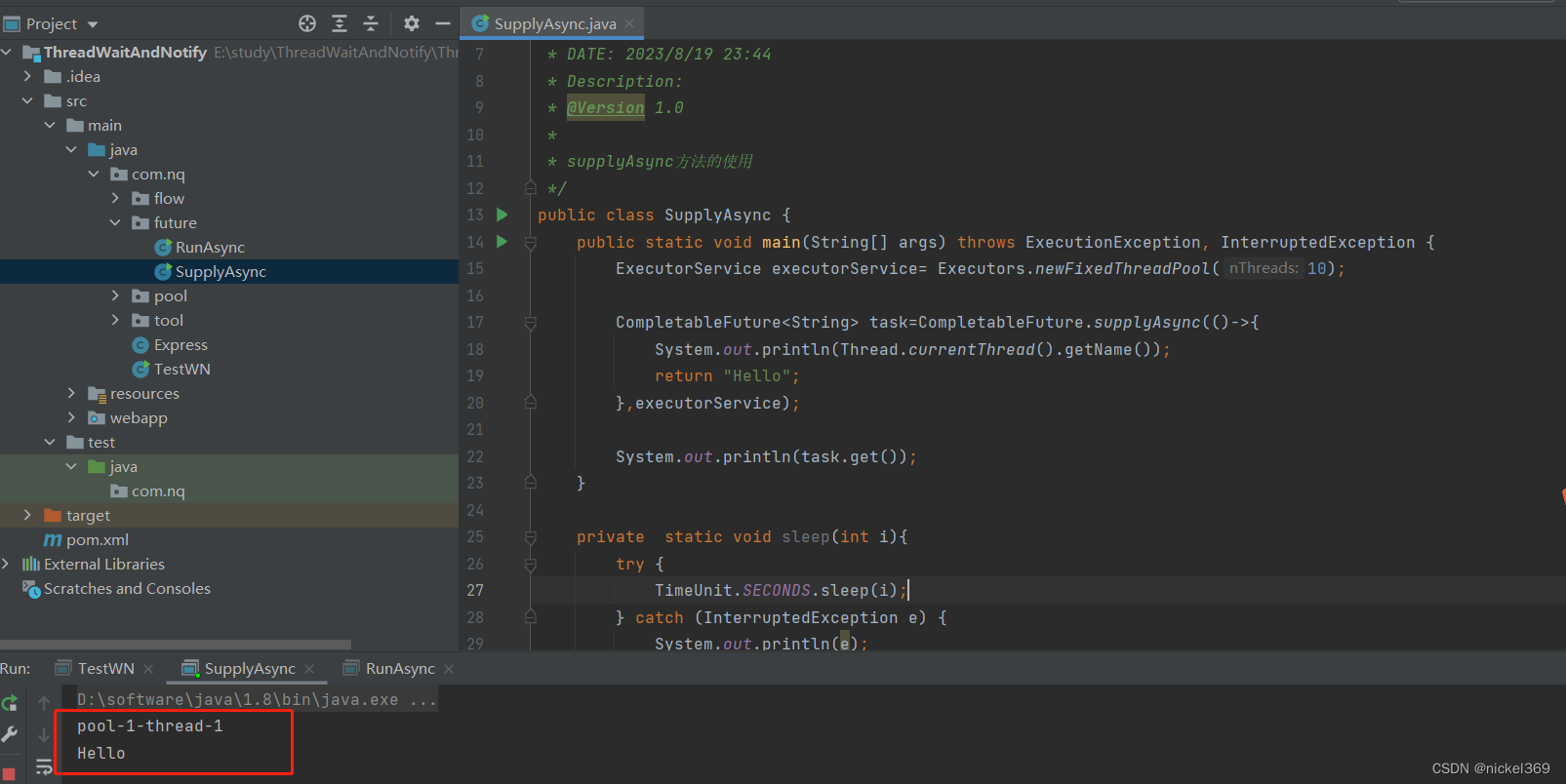This screenshot has height=784, width=1566.
Task: Close the RunAsync run tab
Action: click(449, 669)
